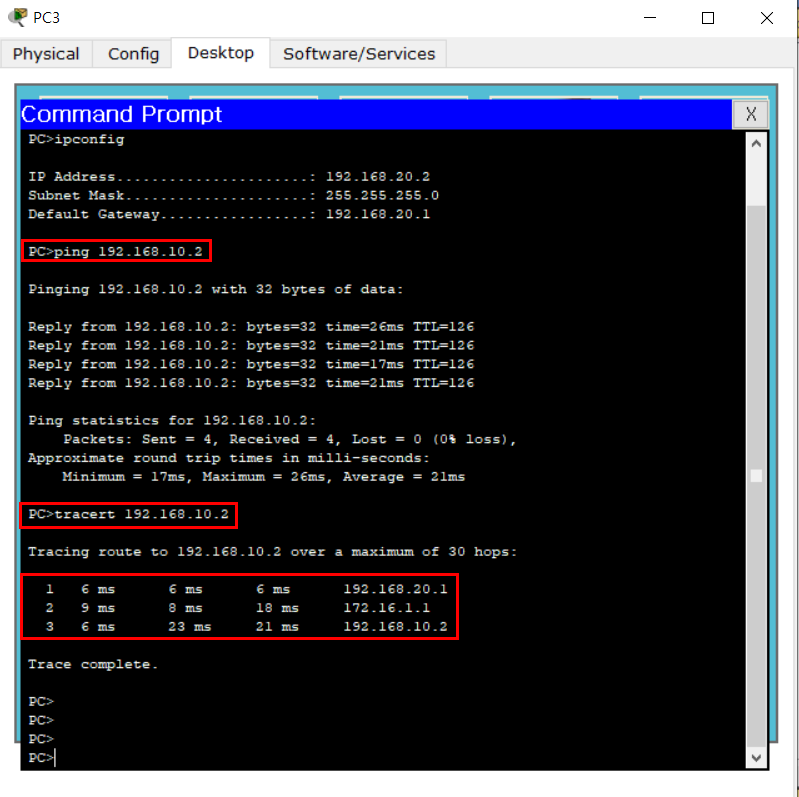Click the scrollbar down arrow
The width and height of the screenshot is (799, 797).
point(756,758)
